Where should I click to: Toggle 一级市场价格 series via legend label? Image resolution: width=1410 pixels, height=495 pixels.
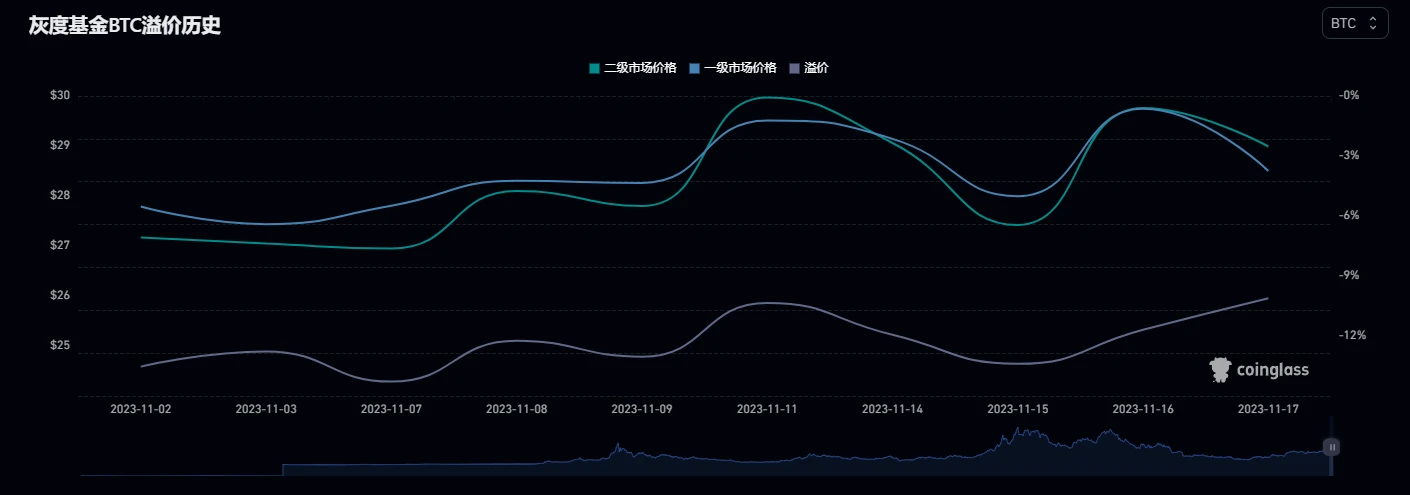(x=740, y=68)
